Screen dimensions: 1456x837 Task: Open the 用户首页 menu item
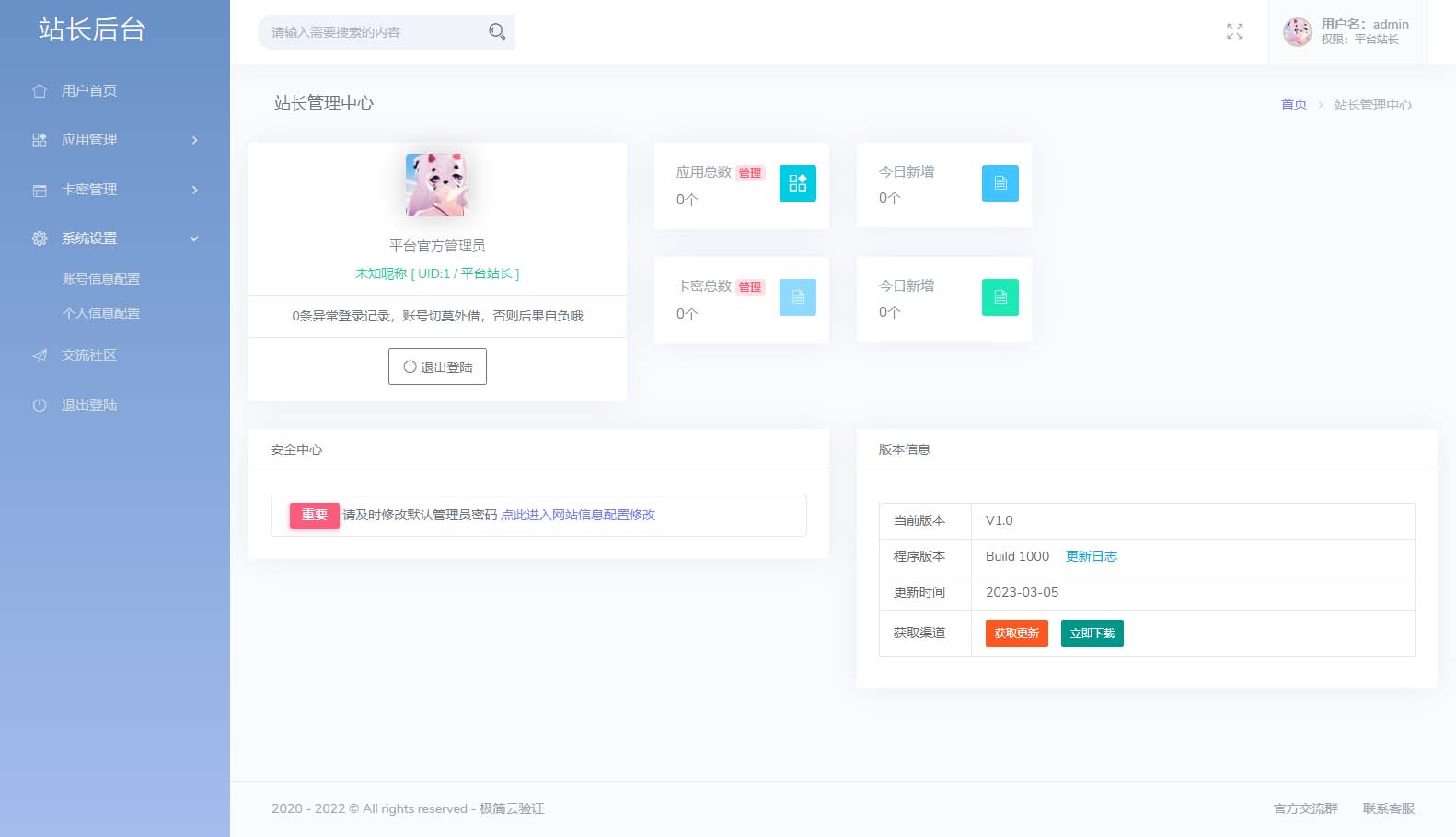point(115,91)
